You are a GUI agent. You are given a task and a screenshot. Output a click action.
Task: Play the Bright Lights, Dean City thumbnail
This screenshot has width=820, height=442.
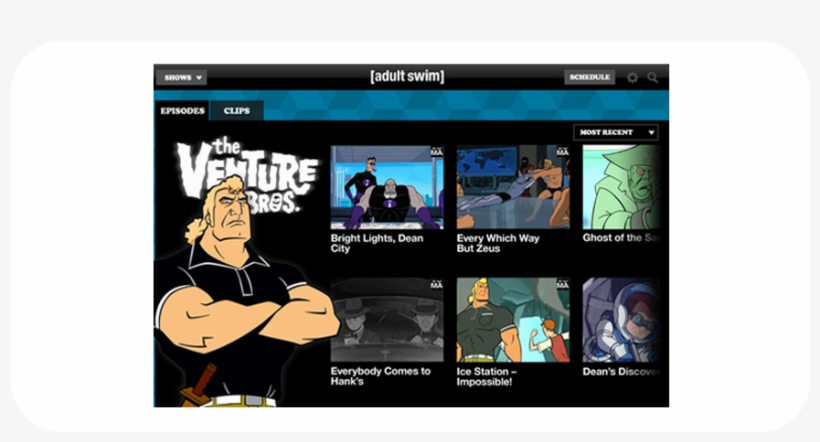pos(387,187)
